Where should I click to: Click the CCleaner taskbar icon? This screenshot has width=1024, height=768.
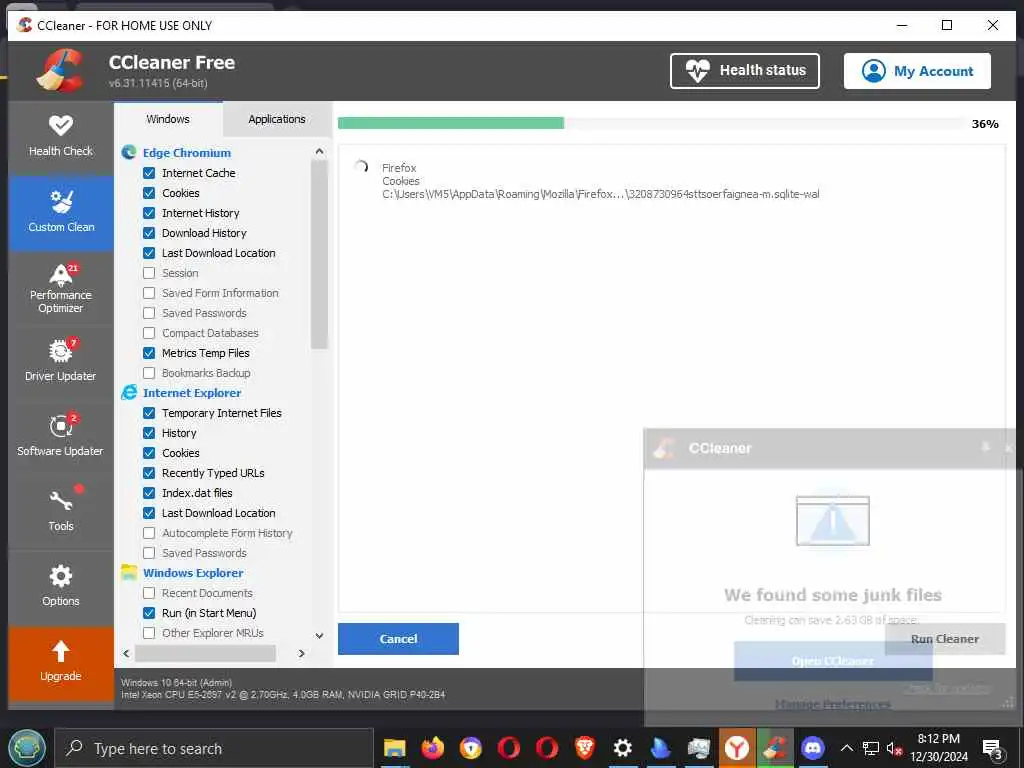[x=775, y=748]
